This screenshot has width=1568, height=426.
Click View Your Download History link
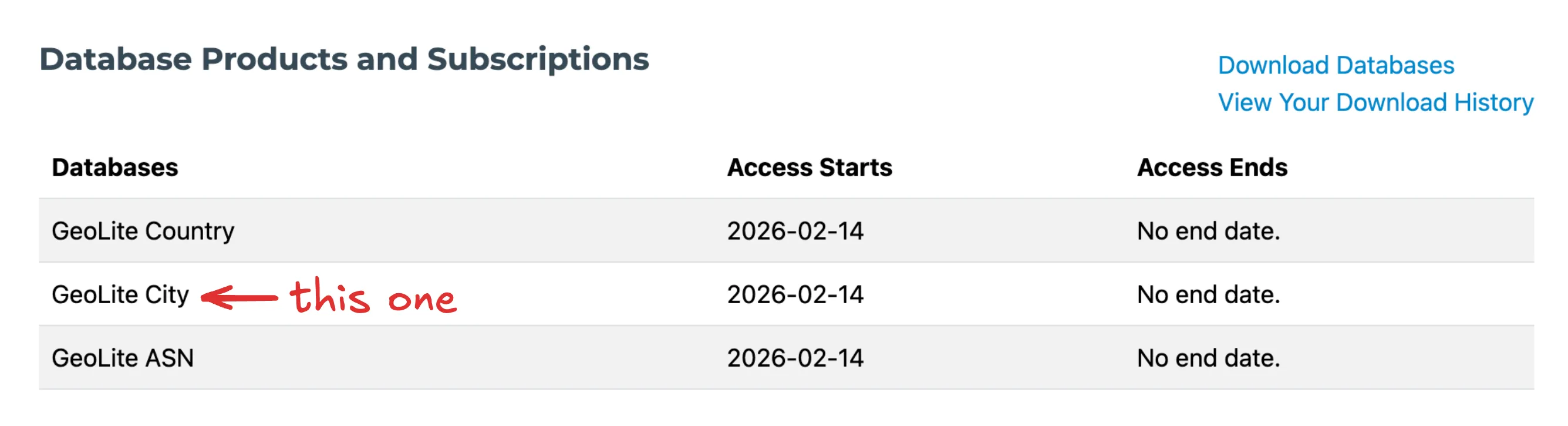(1375, 102)
